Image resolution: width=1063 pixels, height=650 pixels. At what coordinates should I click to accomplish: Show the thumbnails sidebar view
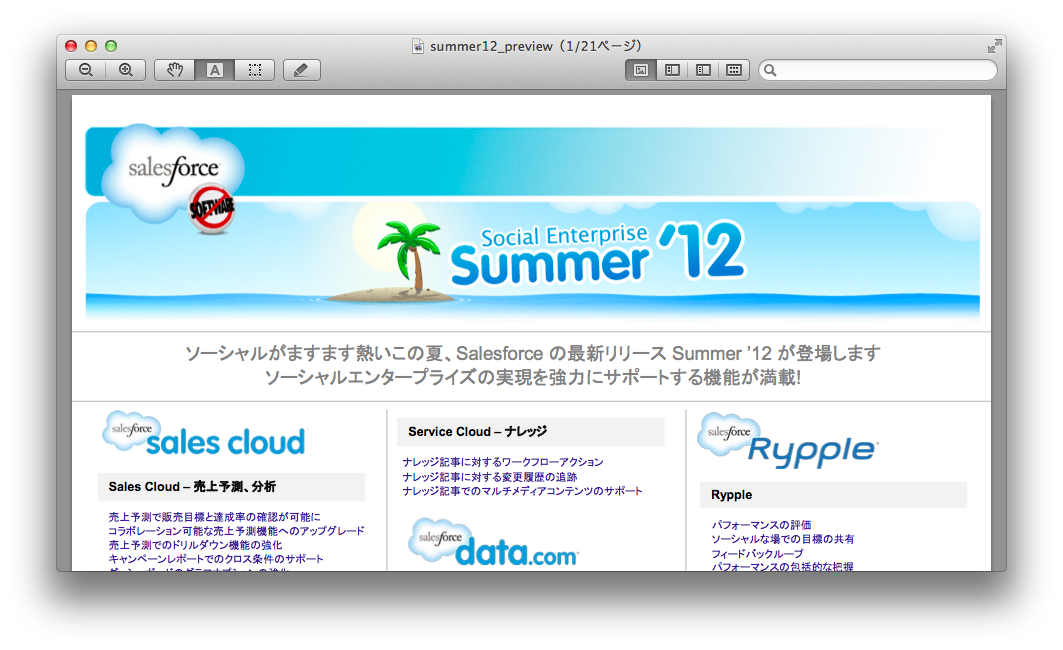click(x=672, y=70)
